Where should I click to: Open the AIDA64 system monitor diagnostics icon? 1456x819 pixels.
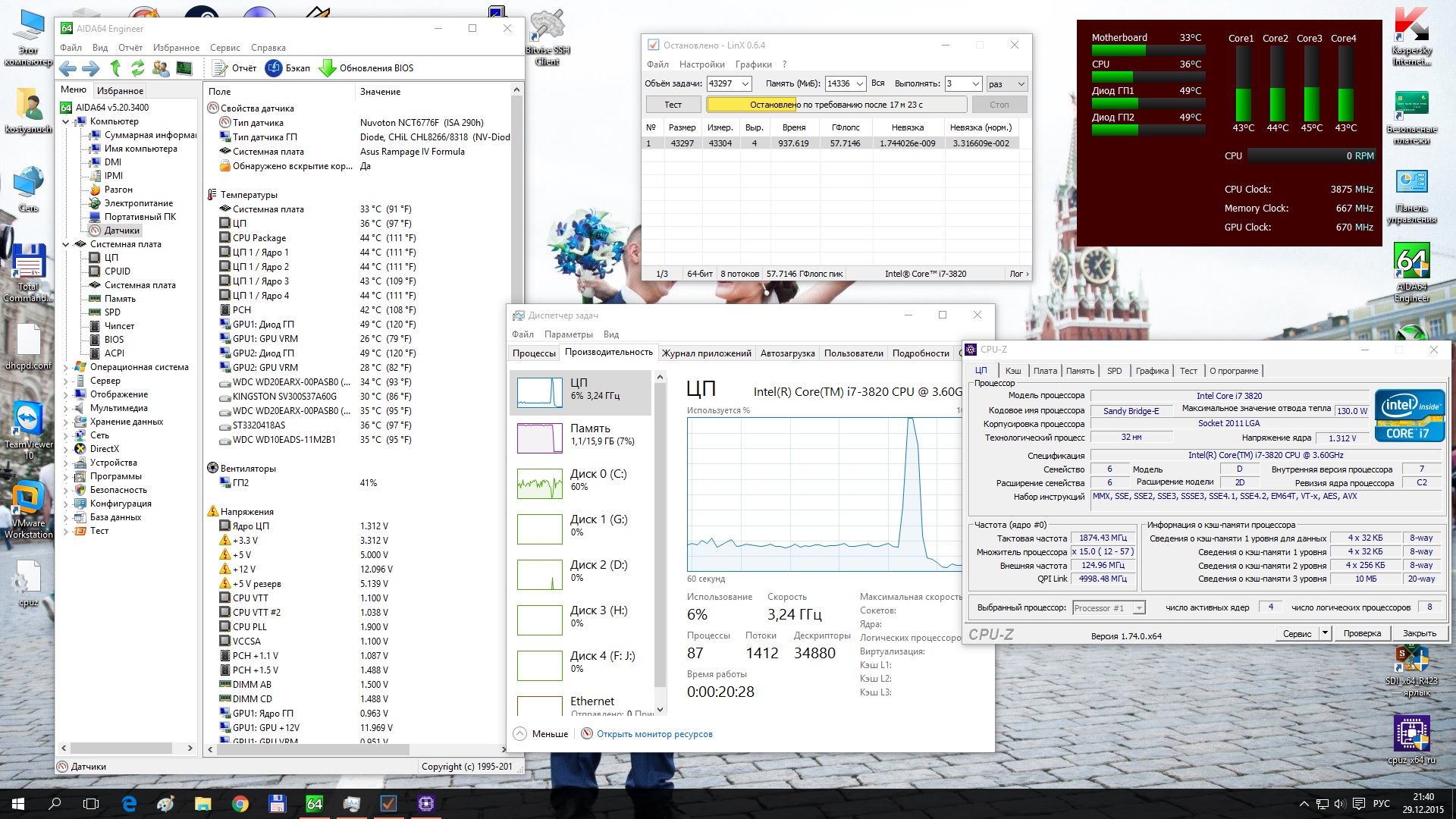184,68
